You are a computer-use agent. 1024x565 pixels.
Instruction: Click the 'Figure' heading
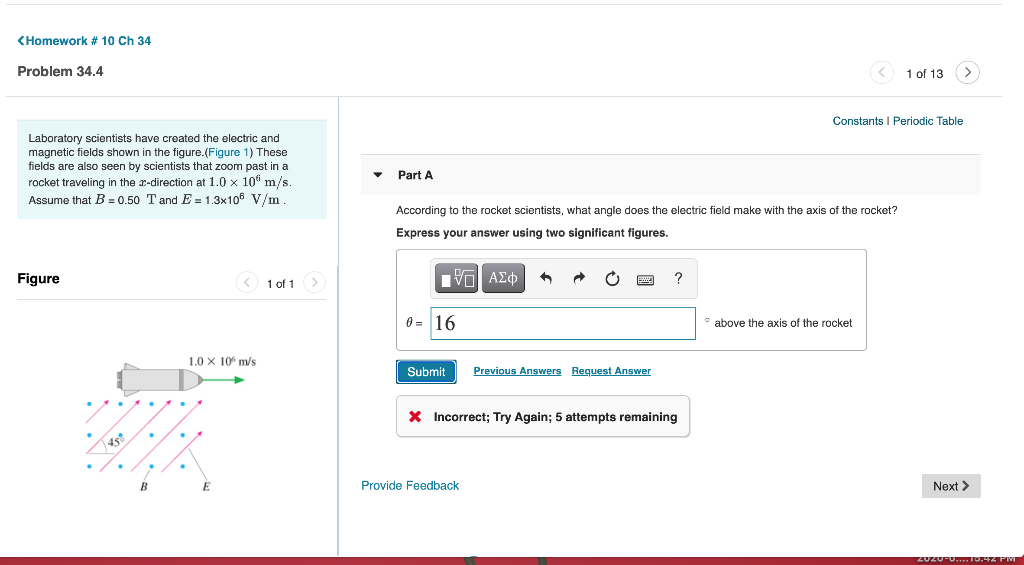39,279
